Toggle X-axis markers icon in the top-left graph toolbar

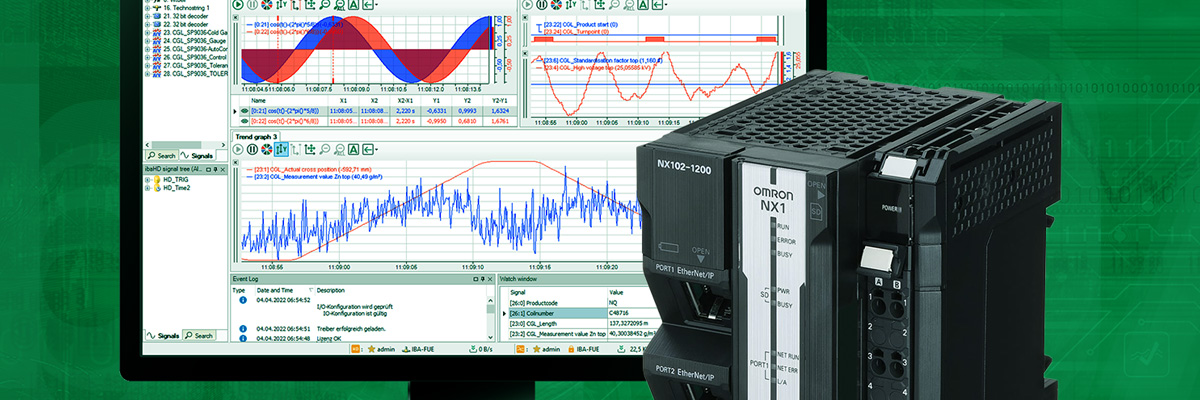[296, 5]
